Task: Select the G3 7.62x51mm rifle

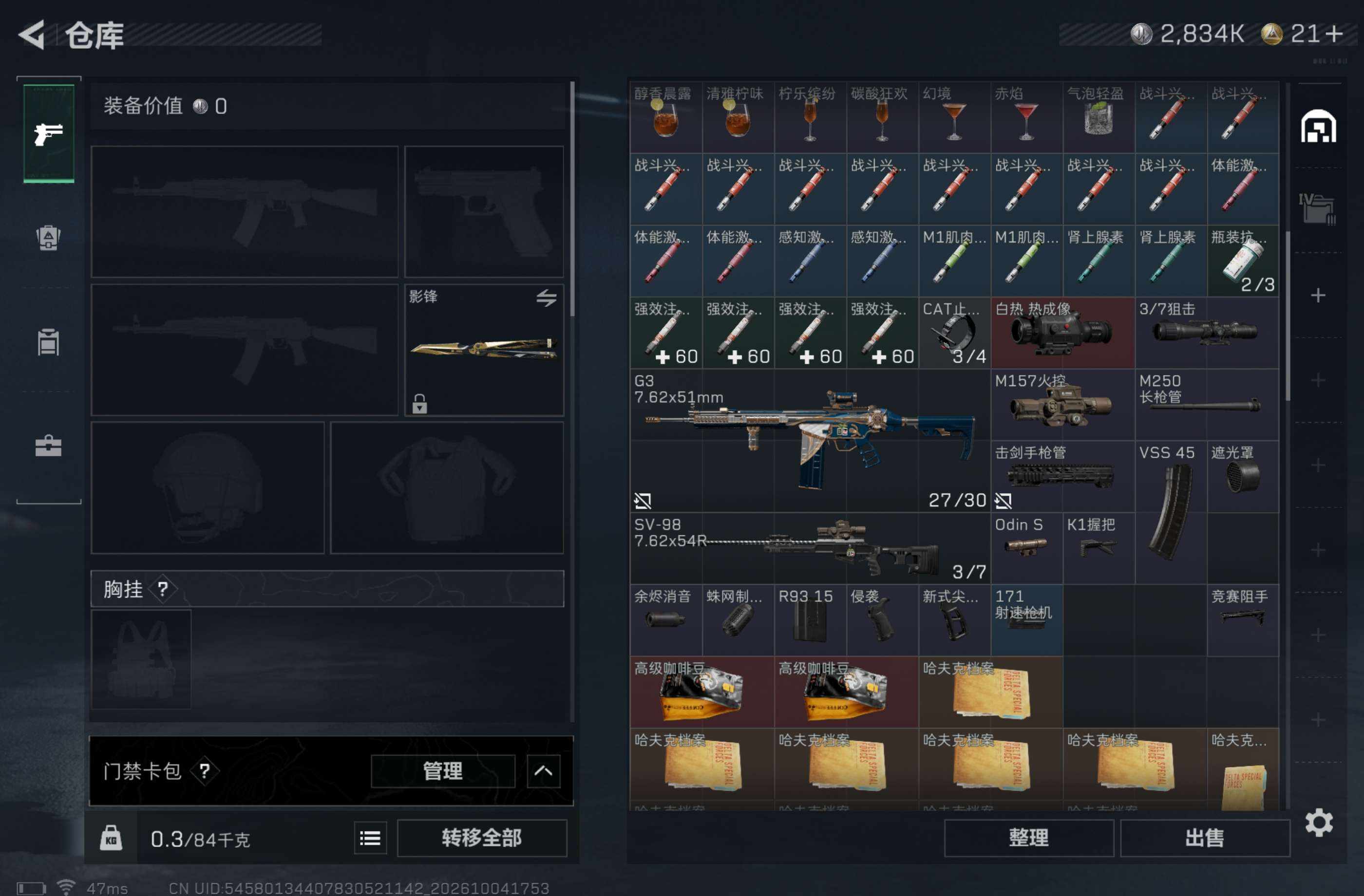Action: 811,441
